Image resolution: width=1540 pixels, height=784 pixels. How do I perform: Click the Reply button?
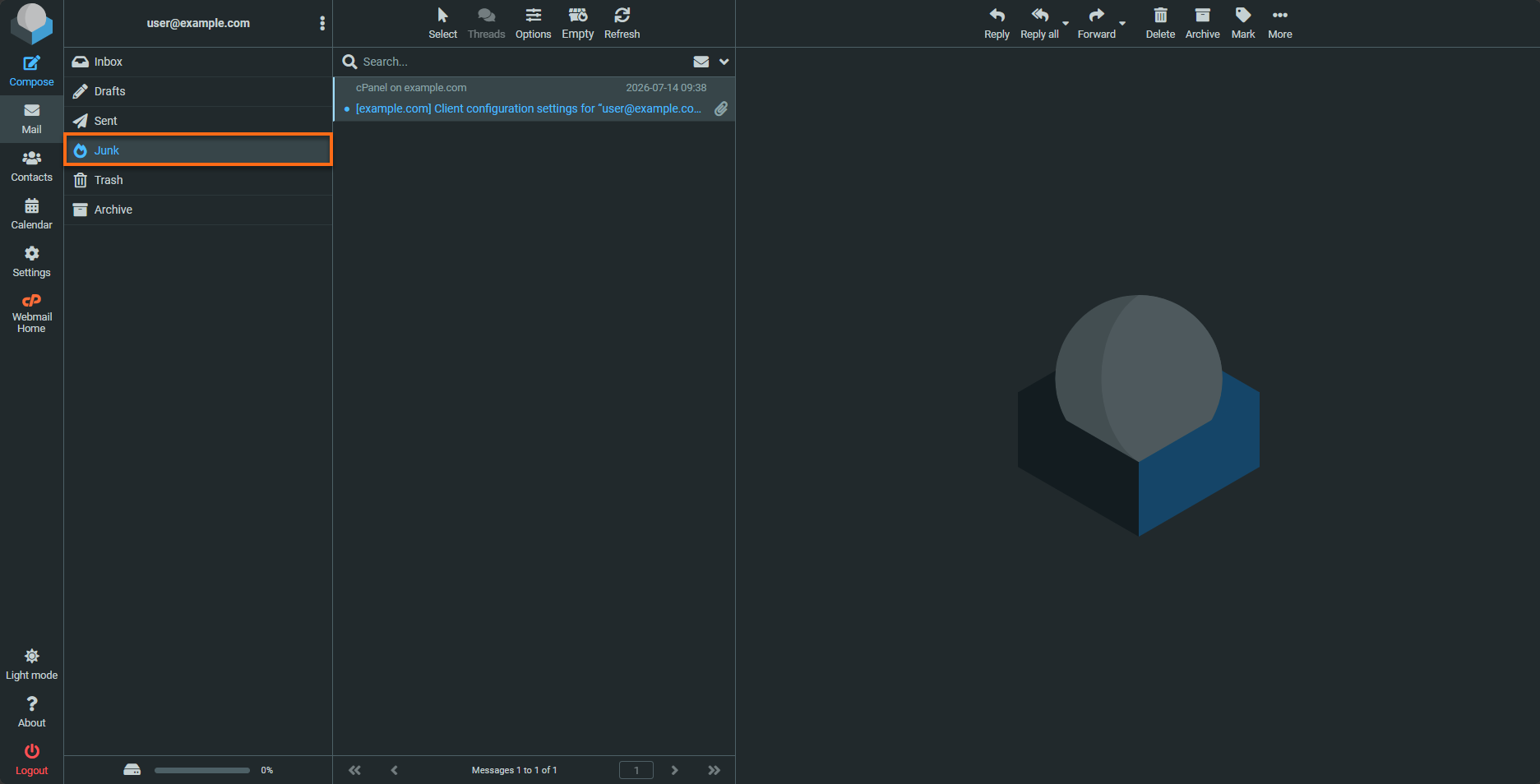(x=997, y=23)
